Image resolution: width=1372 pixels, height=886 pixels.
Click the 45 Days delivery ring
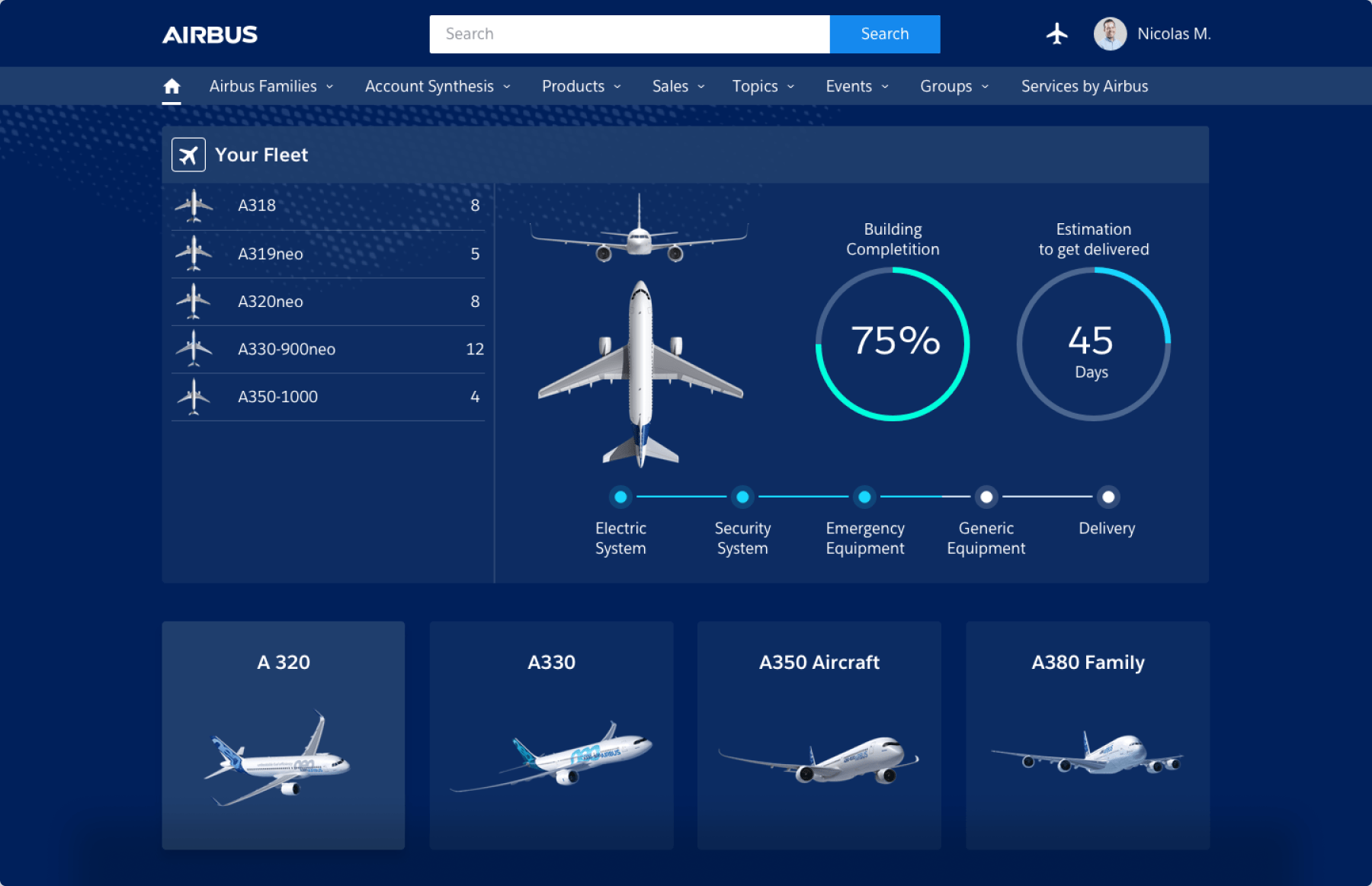[x=1094, y=344]
